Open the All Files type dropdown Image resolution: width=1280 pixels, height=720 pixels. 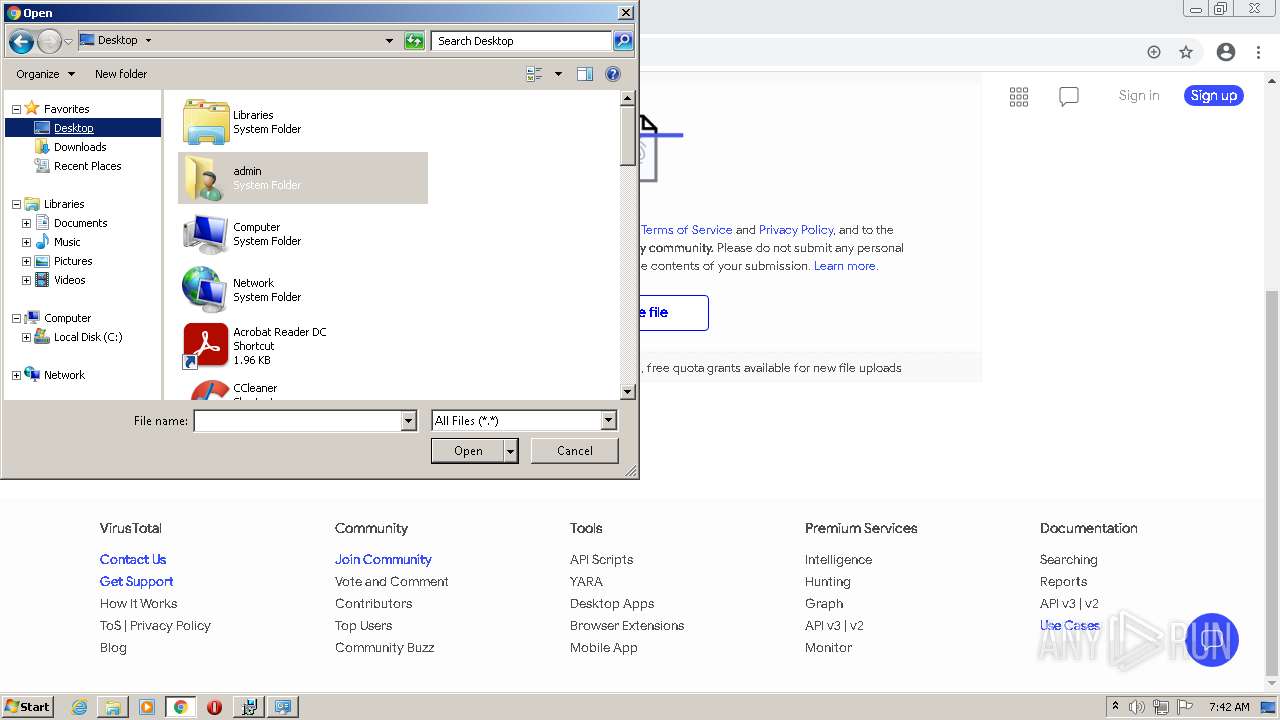point(608,421)
